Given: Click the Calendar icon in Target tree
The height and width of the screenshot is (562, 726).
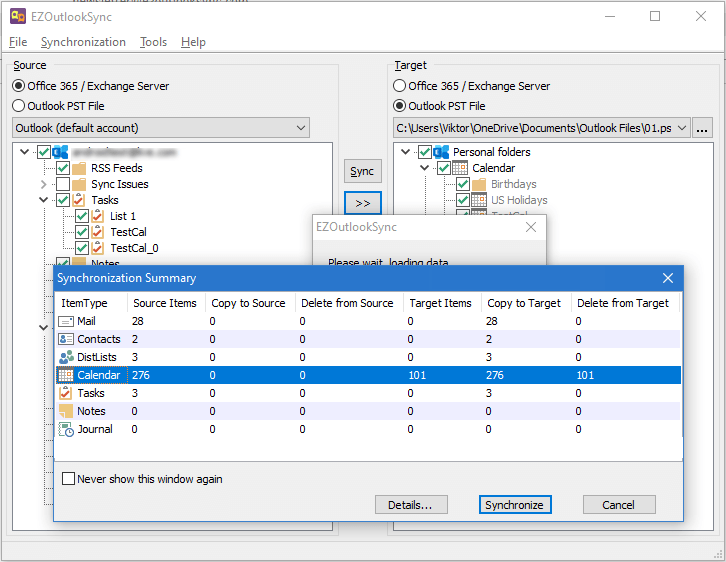Looking at the screenshot, I should coord(460,168).
